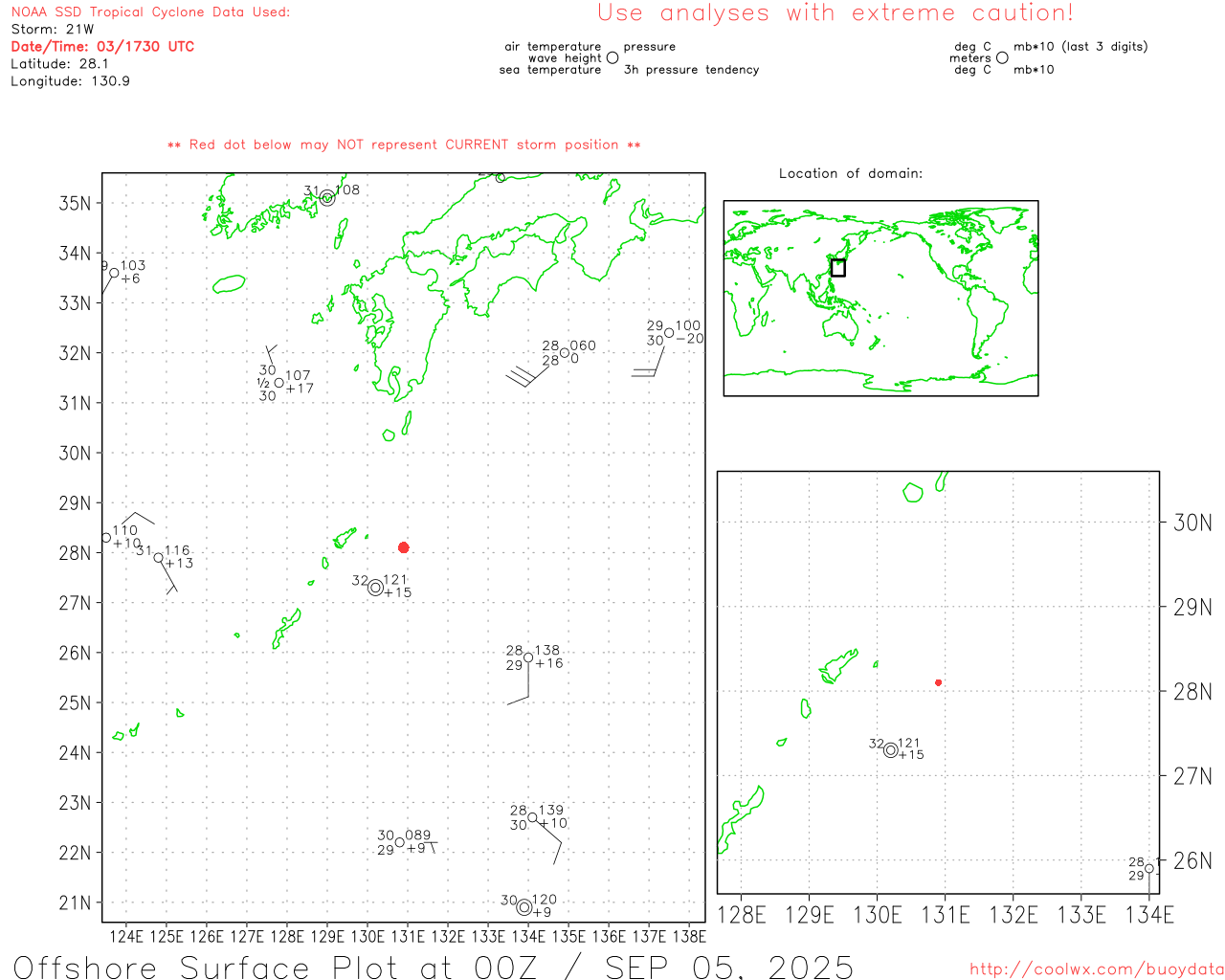Click the 131E longitude label under the main map

[408, 936]
